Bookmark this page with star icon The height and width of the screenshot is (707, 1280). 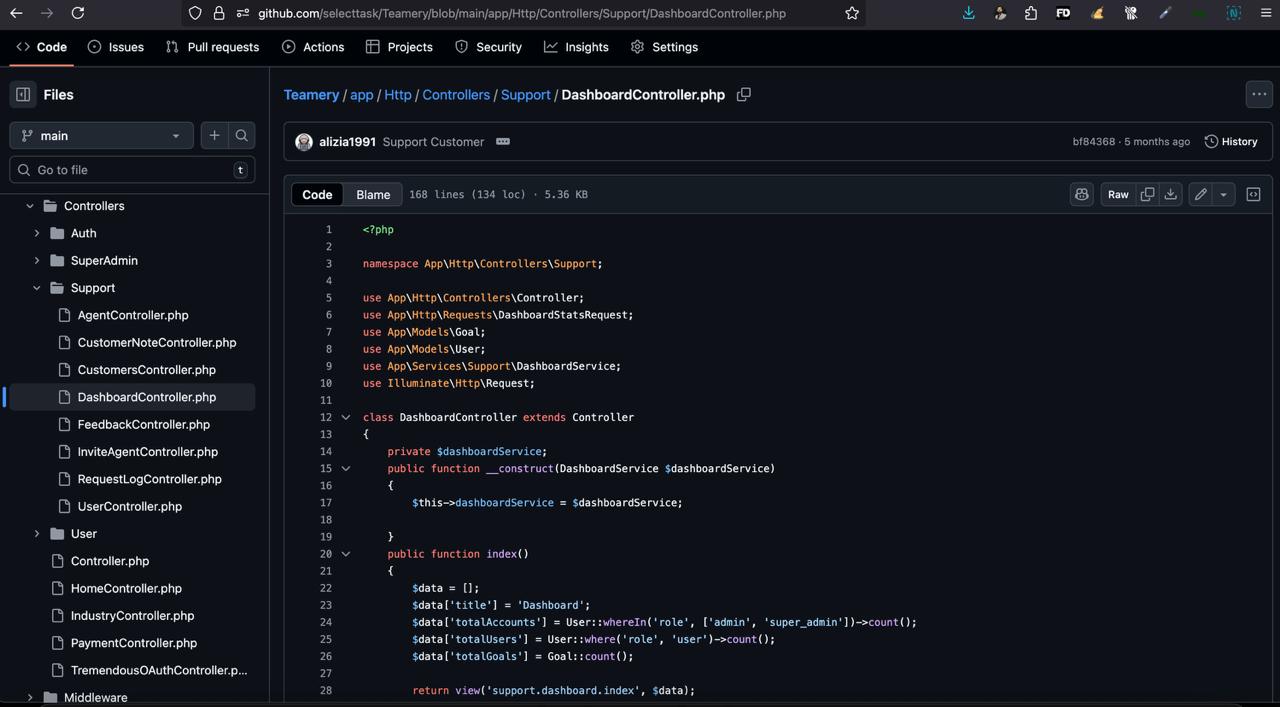[x=852, y=13]
